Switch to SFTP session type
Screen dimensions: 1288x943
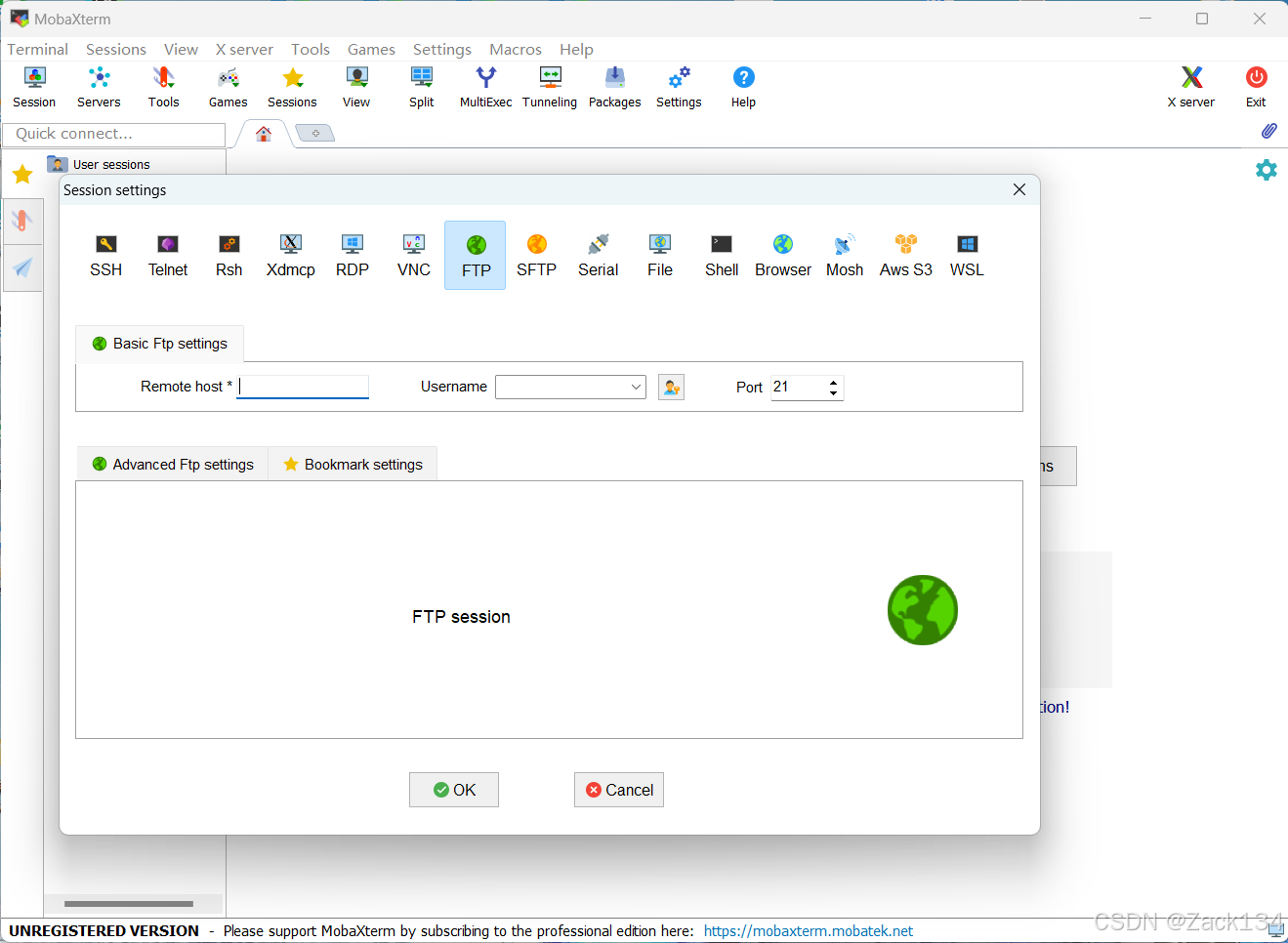(x=537, y=256)
